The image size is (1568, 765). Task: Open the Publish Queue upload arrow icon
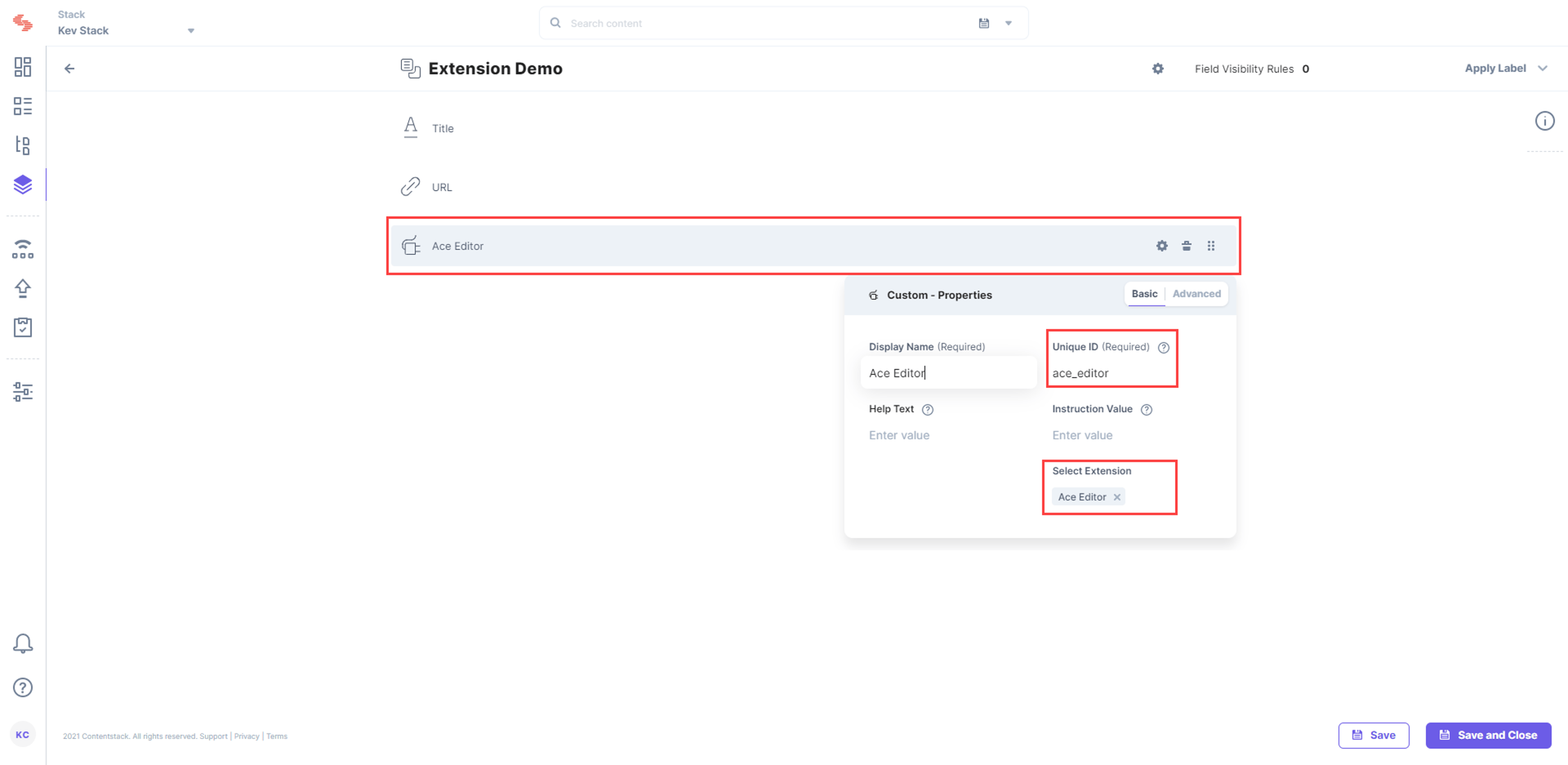pyautogui.click(x=22, y=289)
